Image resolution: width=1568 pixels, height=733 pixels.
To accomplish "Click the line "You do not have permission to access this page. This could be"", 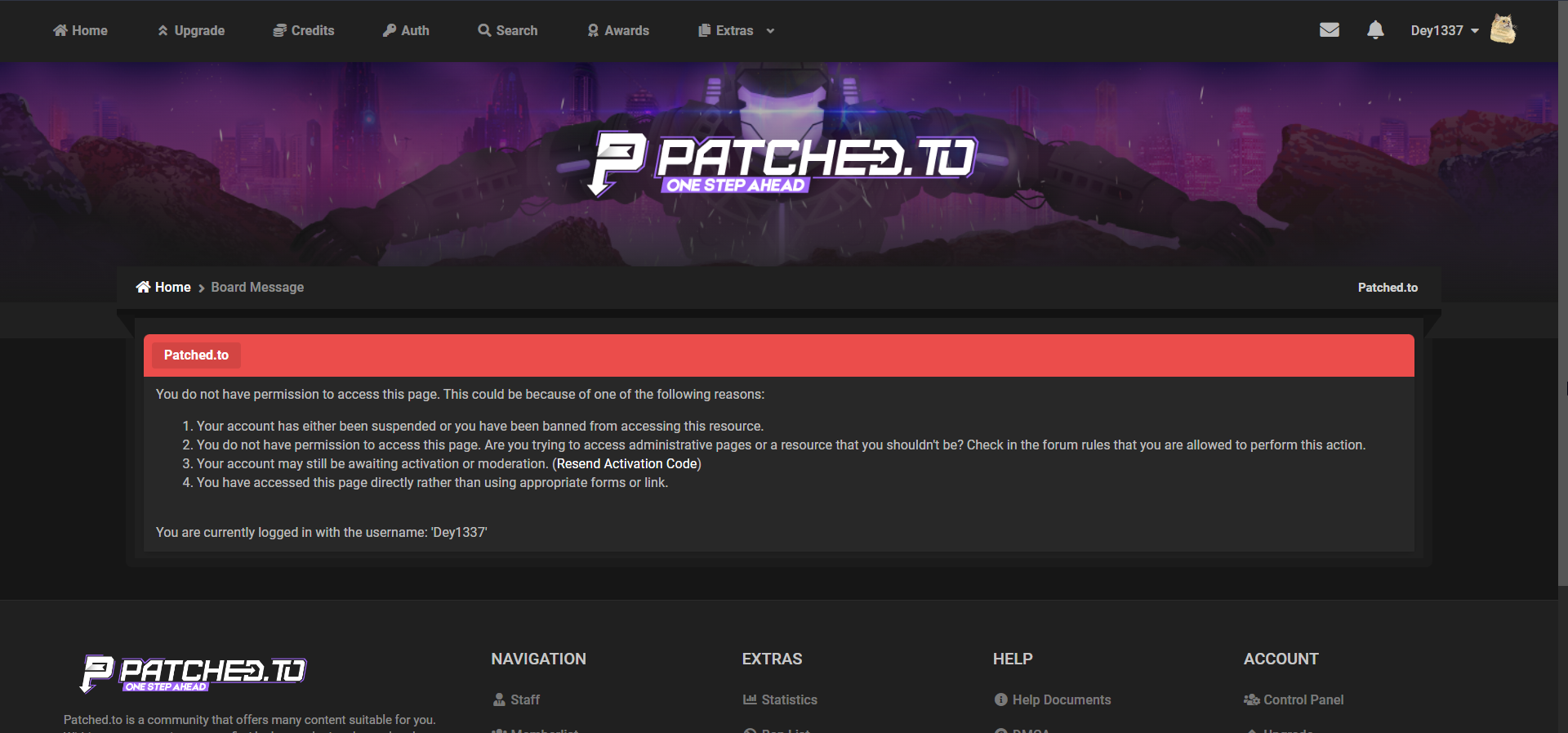I will pos(461,395).
